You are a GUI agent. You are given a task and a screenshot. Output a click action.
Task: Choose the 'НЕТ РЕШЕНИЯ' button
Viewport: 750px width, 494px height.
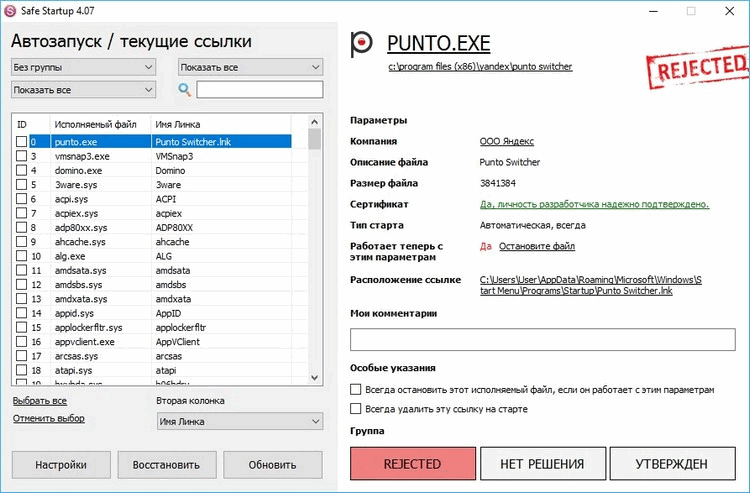point(543,463)
